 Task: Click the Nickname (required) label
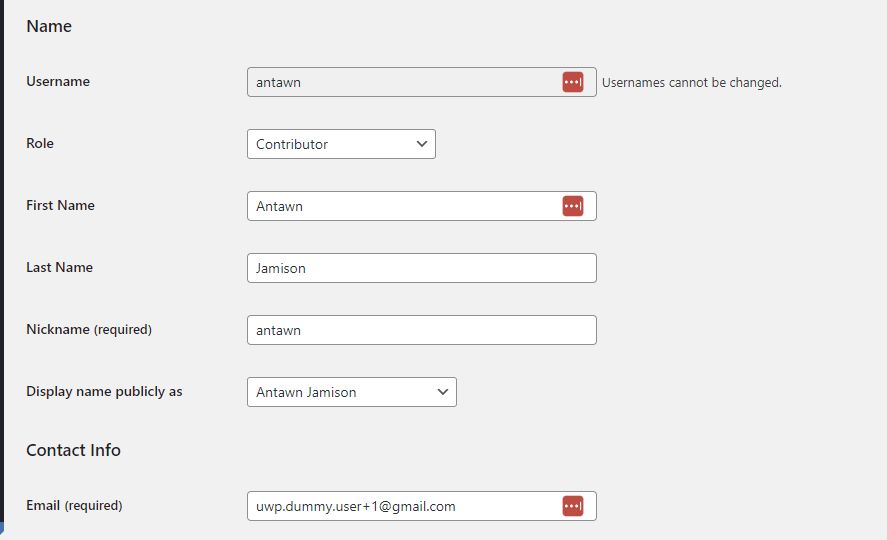pos(89,330)
